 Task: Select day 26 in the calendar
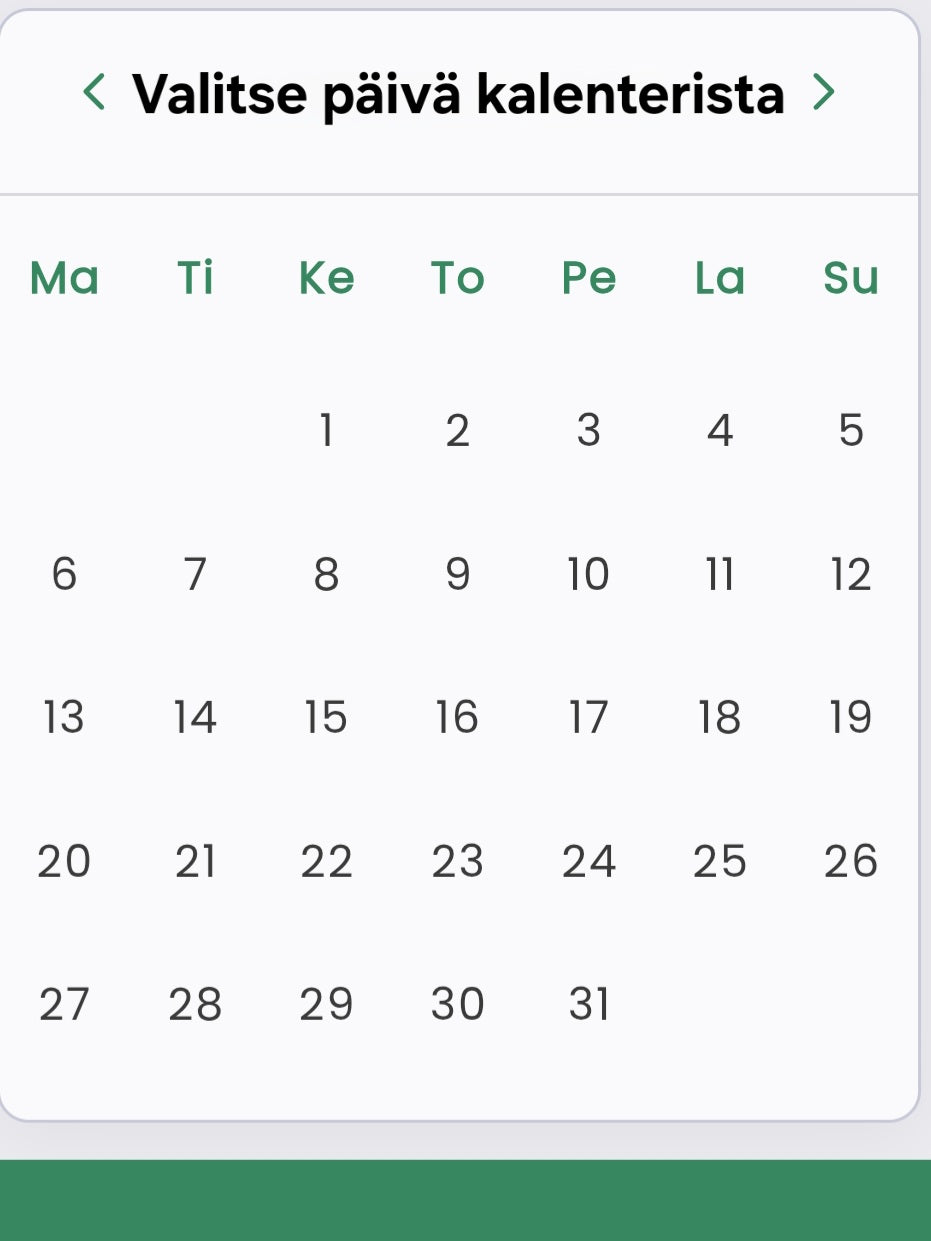(x=850, y=861)
